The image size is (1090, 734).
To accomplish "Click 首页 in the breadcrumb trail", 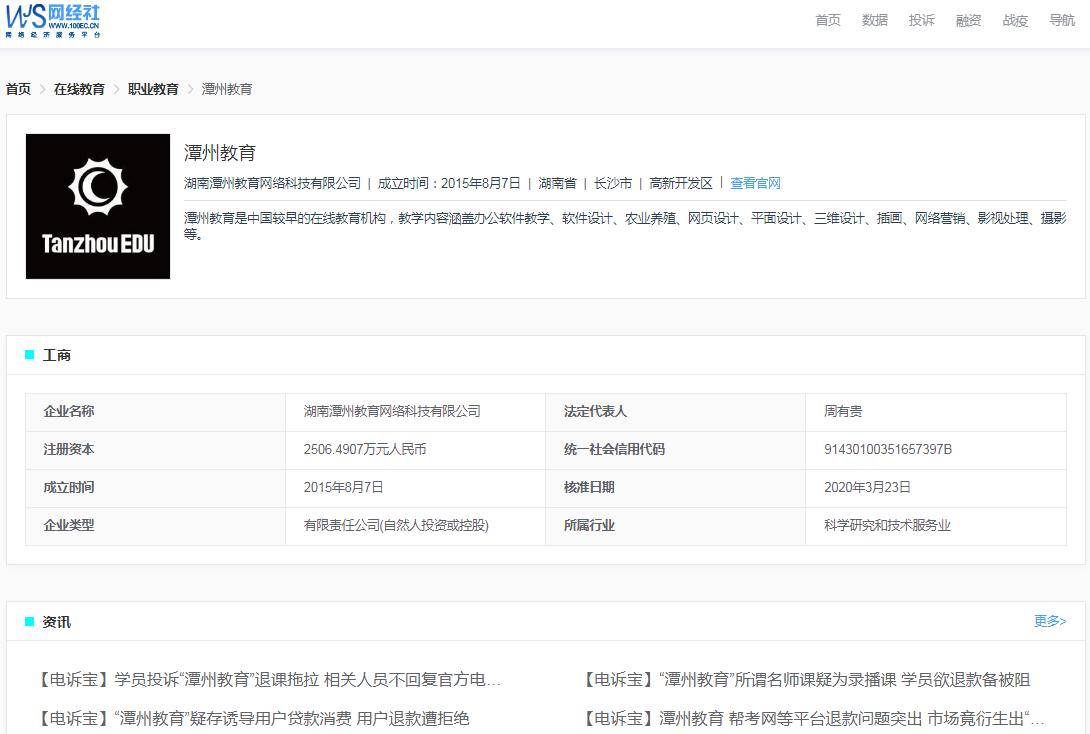I will coord(16,88).
